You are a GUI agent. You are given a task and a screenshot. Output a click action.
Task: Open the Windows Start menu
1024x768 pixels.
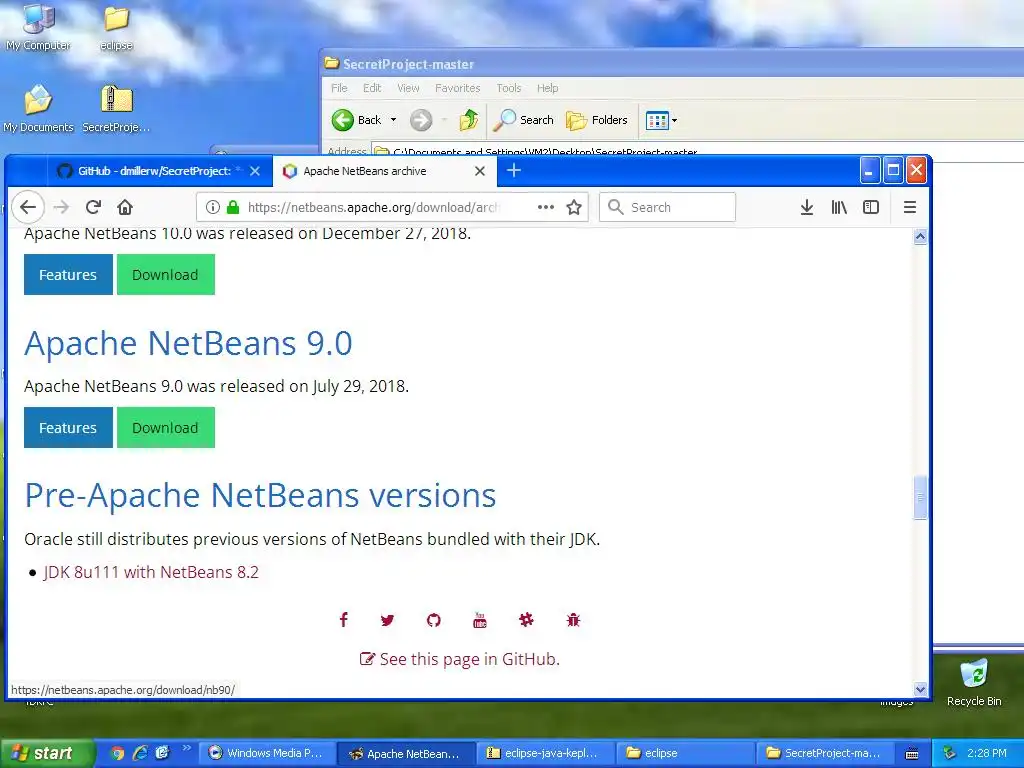tap(46, 753)
